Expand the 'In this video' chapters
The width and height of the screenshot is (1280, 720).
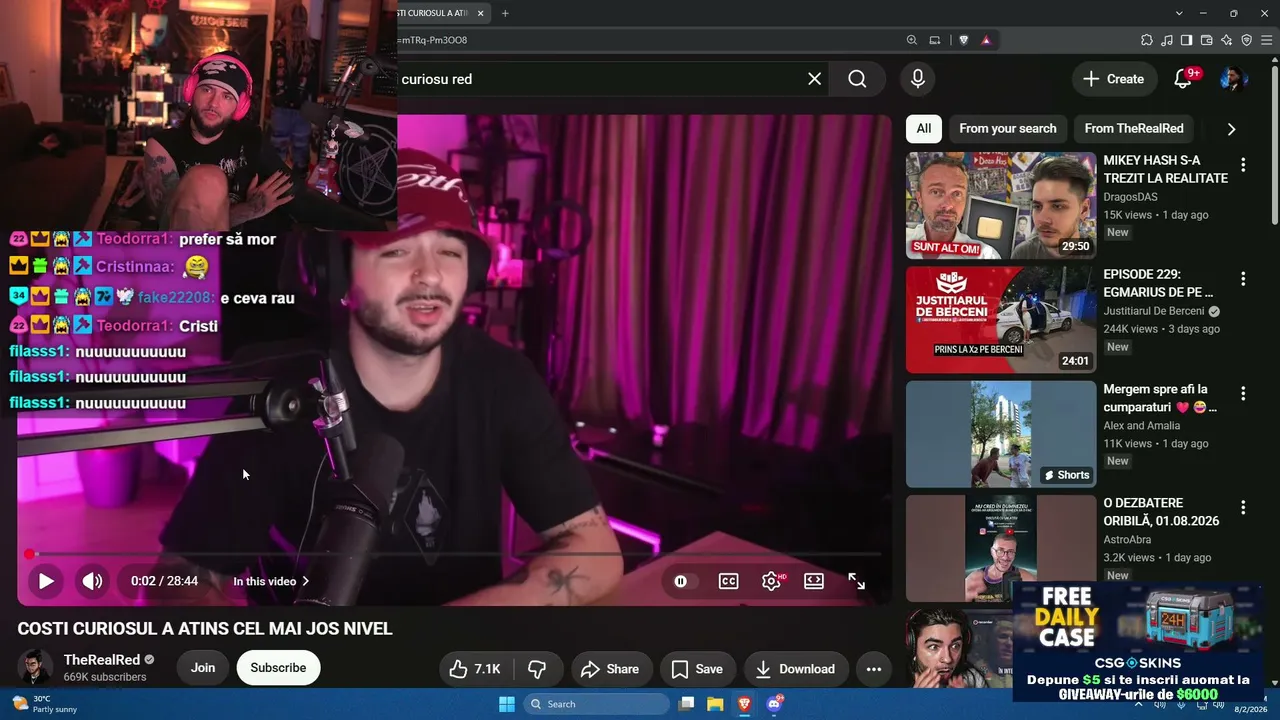click(x=272, y=581)
